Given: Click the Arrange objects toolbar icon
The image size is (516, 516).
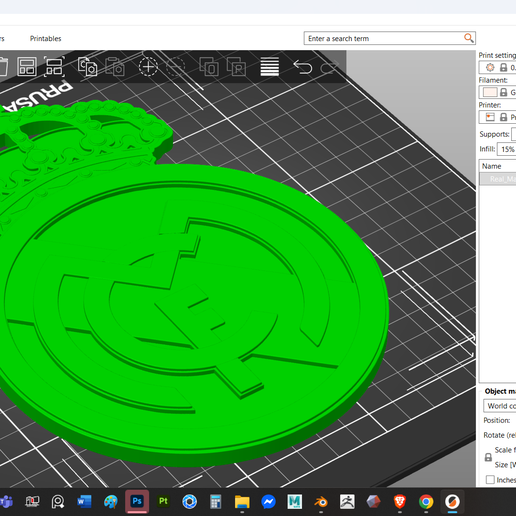Looking at the screenshot, I should pos(27,67).
